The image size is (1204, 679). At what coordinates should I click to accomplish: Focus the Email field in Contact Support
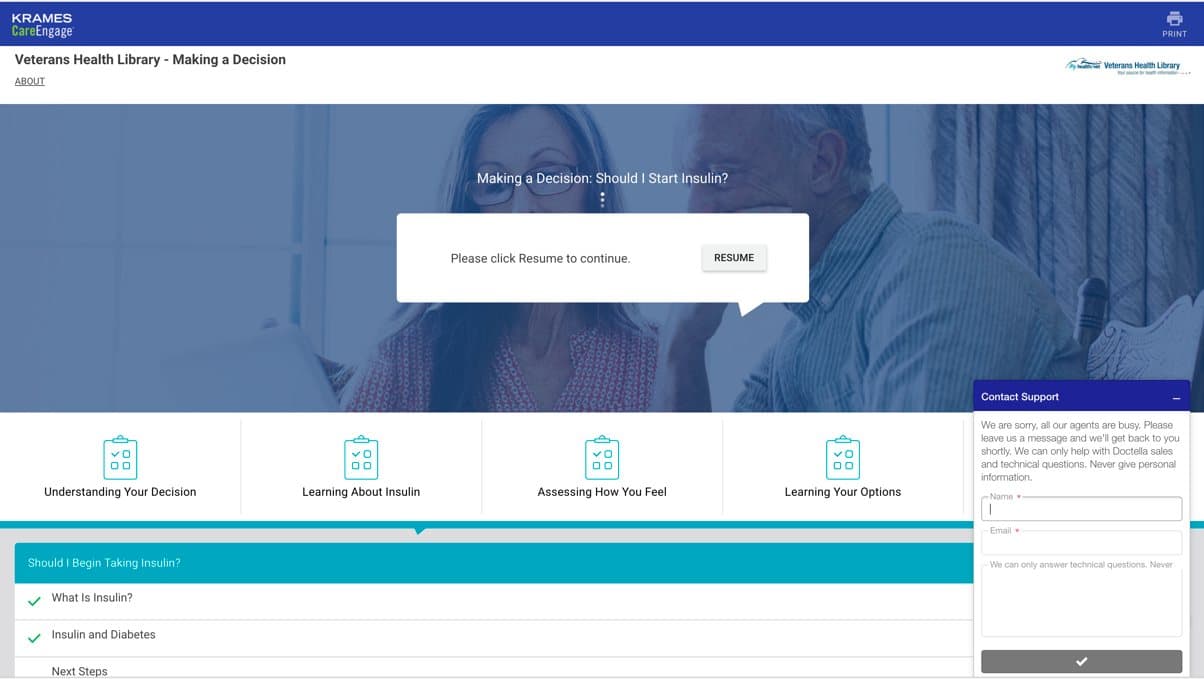tap(1081, 543)
